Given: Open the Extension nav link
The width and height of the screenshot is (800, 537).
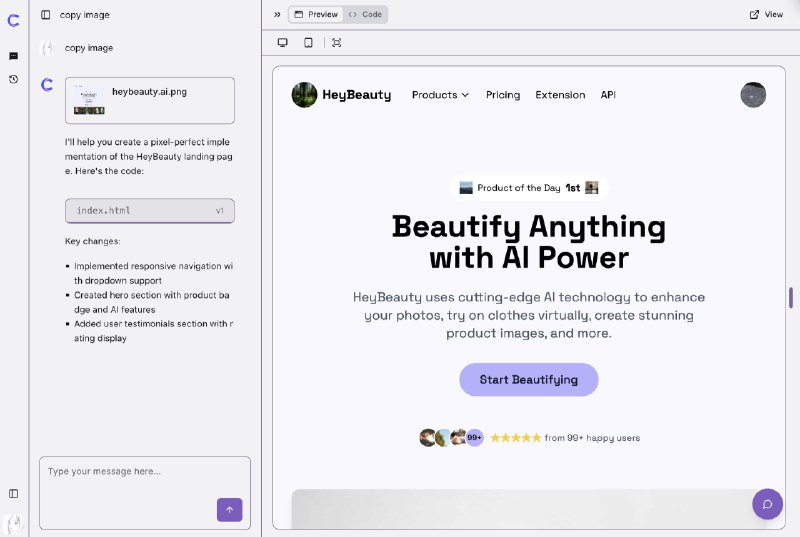Looking at the screenshot, I should click(560, 95).
